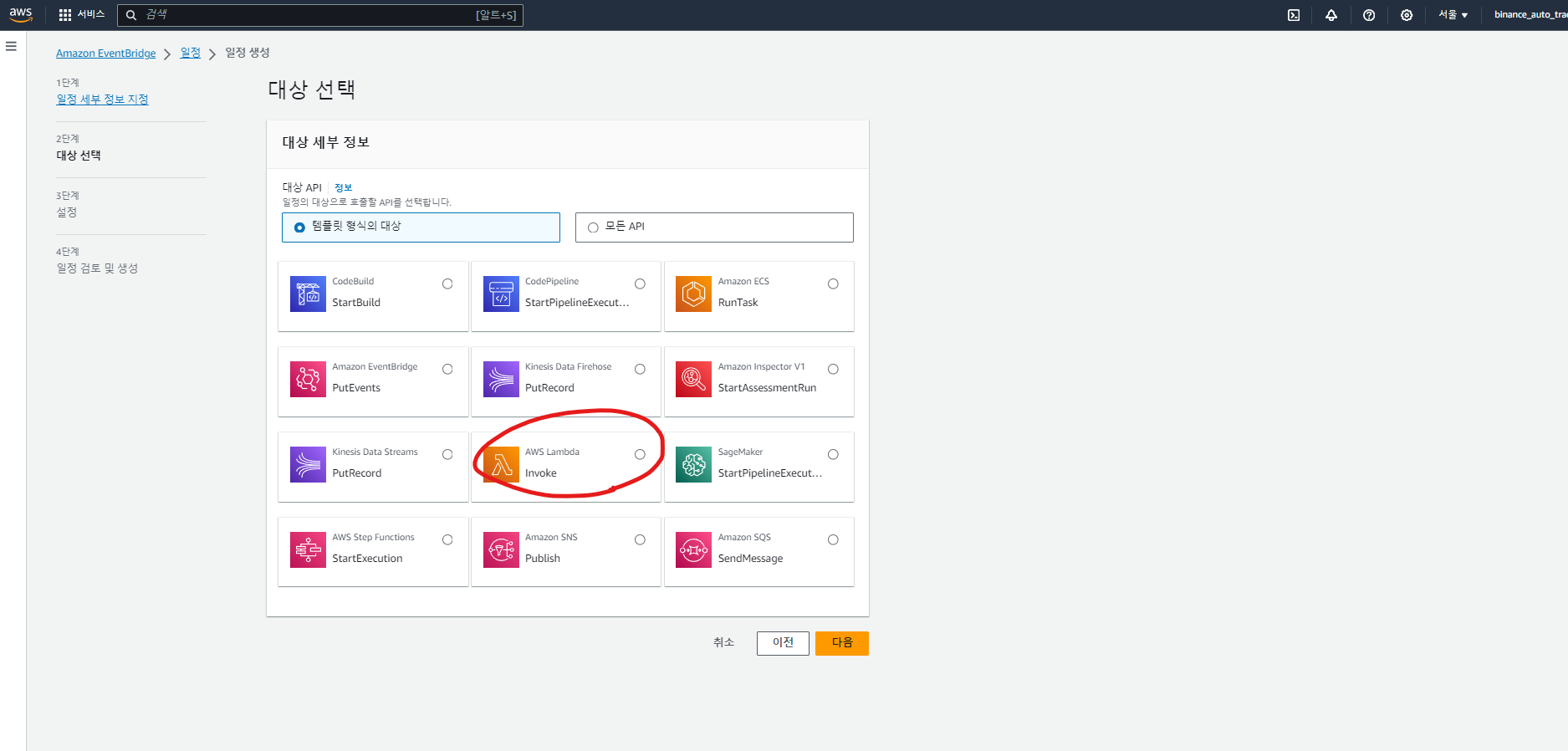Select Amazon ECS RunTask radio button

tap(833, 284)
